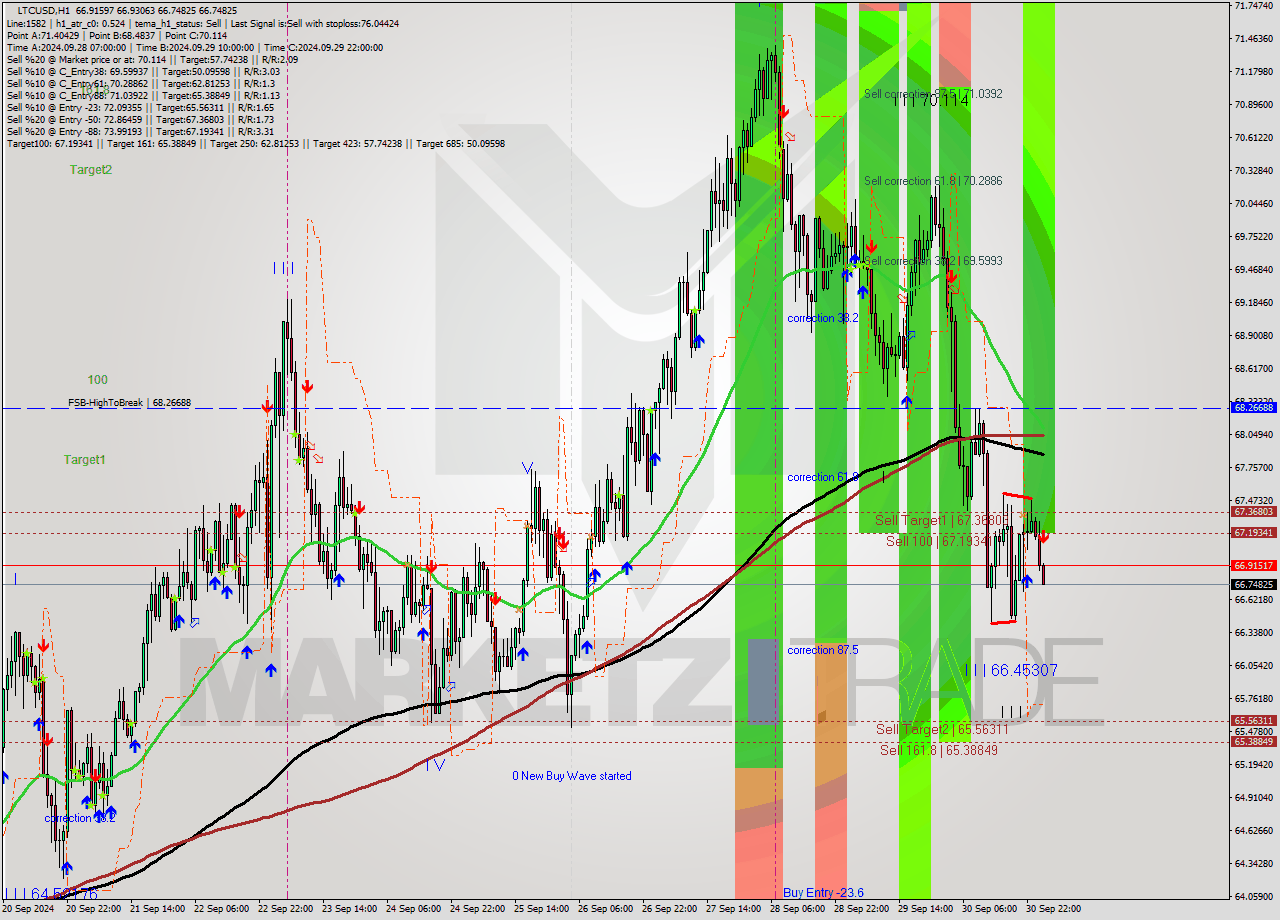Click the '0 New Buy Wave started' label
Viewport: 1280px width, 920px height.
572,776
